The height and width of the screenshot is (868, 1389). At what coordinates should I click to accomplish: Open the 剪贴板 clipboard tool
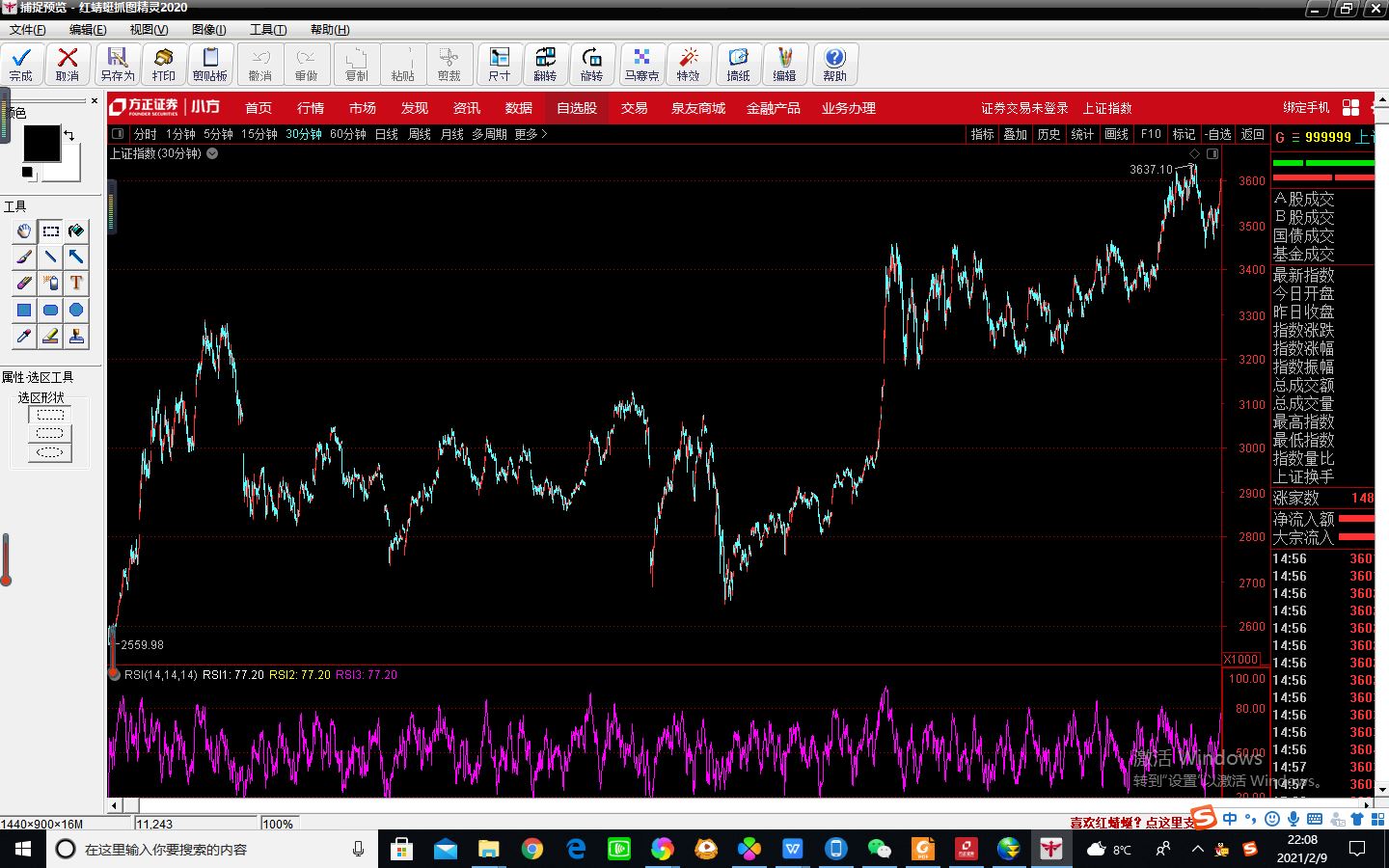click(210, 64)
